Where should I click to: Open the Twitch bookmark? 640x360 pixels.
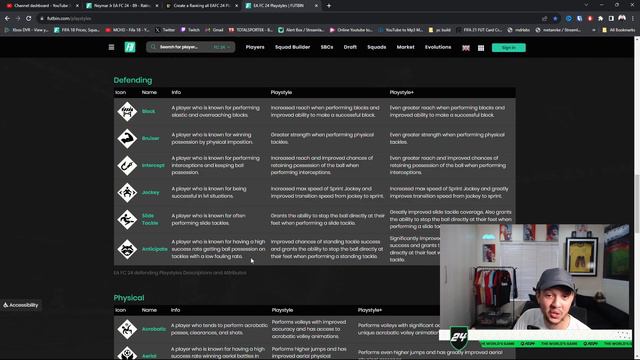click(x=190, y=30)
